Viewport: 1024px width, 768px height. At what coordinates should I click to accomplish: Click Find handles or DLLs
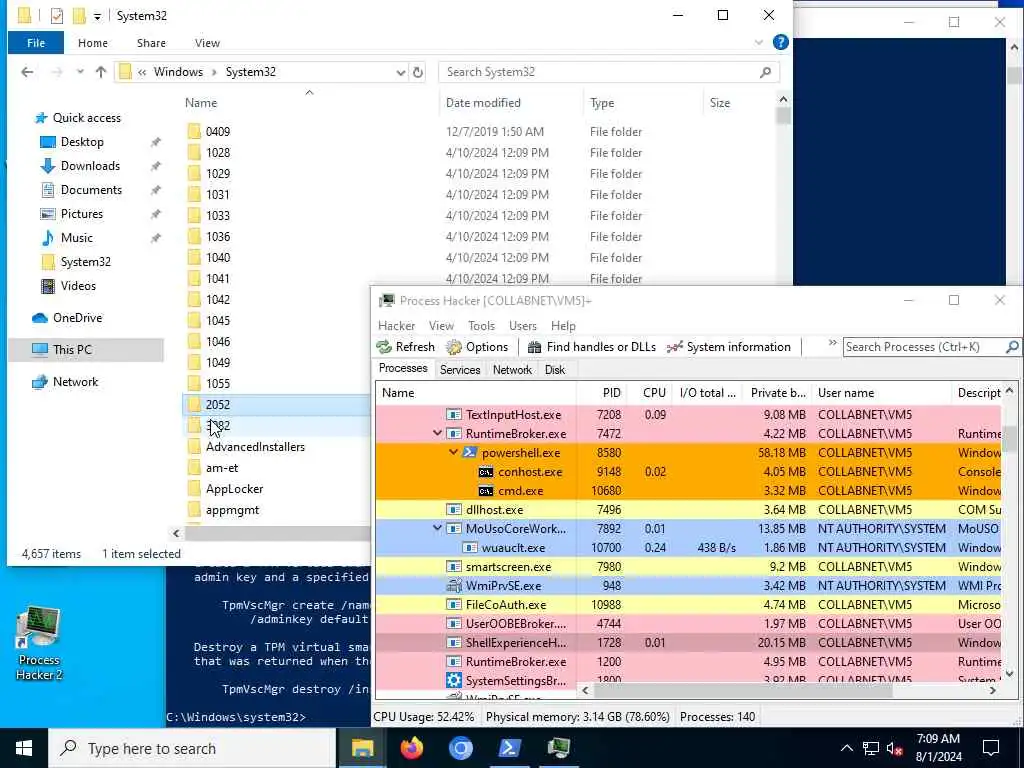coord(592,347)
